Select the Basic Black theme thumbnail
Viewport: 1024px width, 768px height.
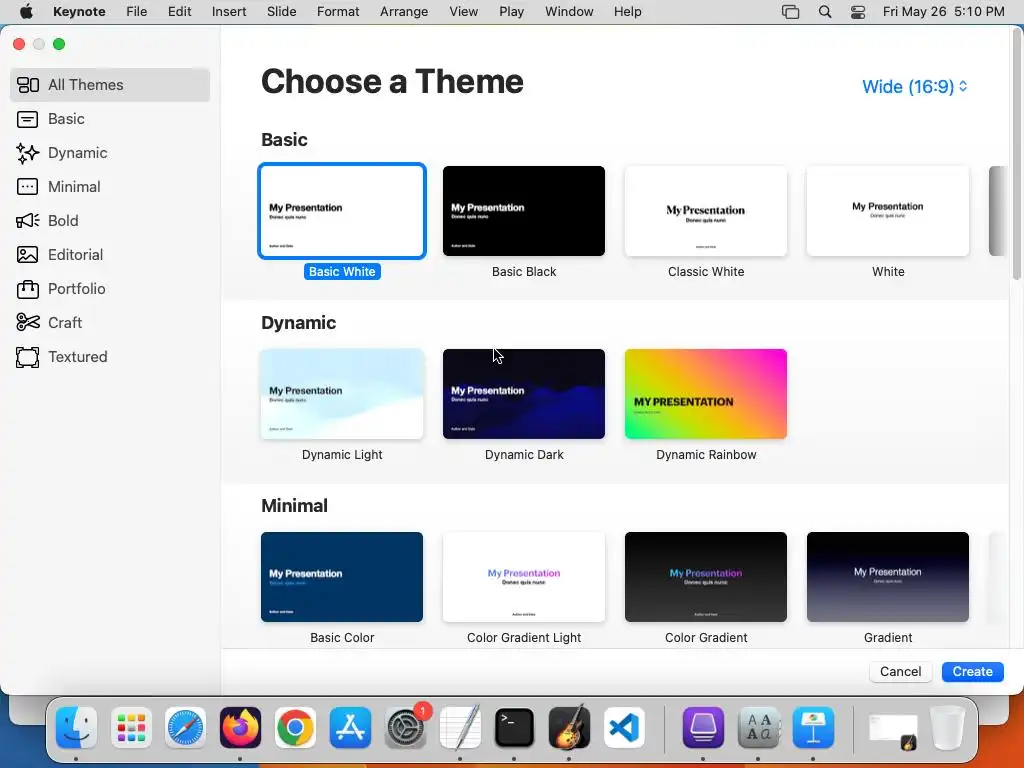(x=524, y=211)
